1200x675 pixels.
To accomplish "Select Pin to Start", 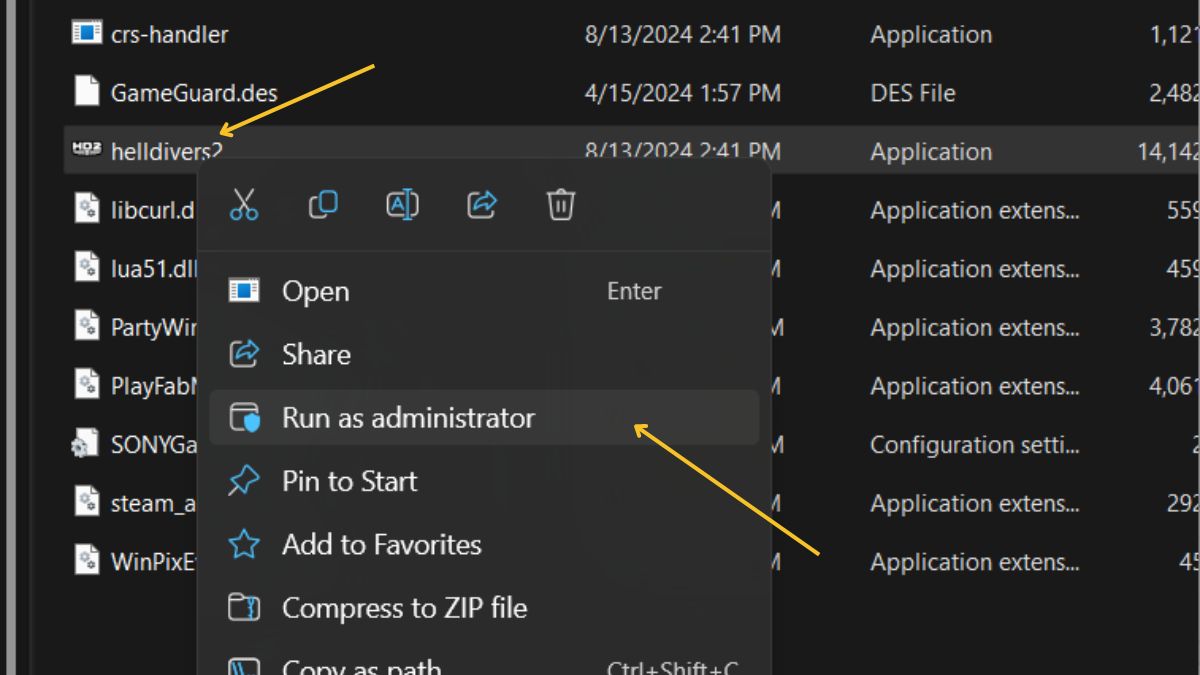I will coord(484,481).
